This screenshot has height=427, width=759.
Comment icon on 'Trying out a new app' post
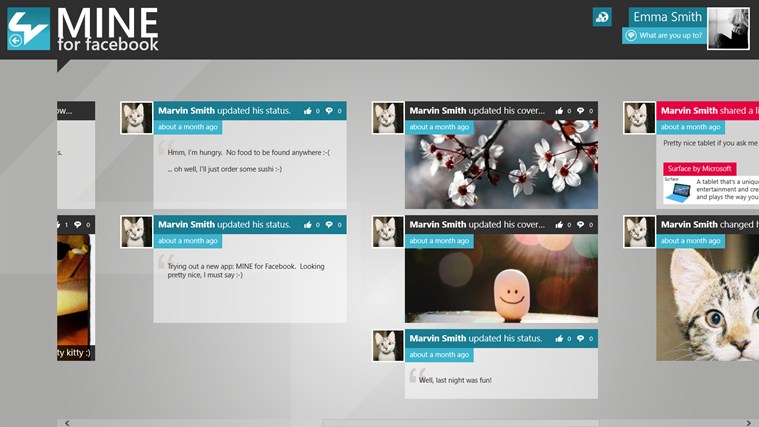329,225
